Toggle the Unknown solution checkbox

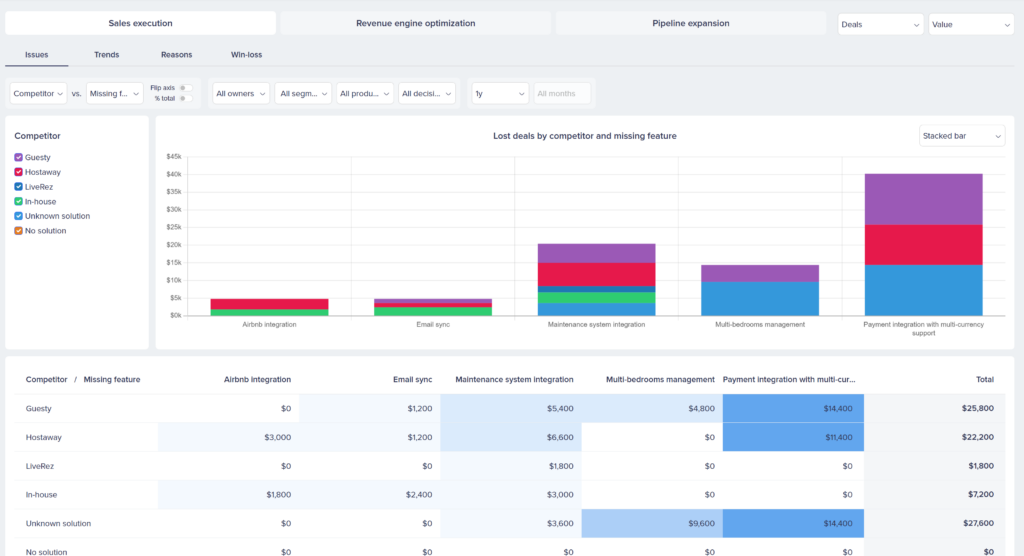tap(19, 216)
